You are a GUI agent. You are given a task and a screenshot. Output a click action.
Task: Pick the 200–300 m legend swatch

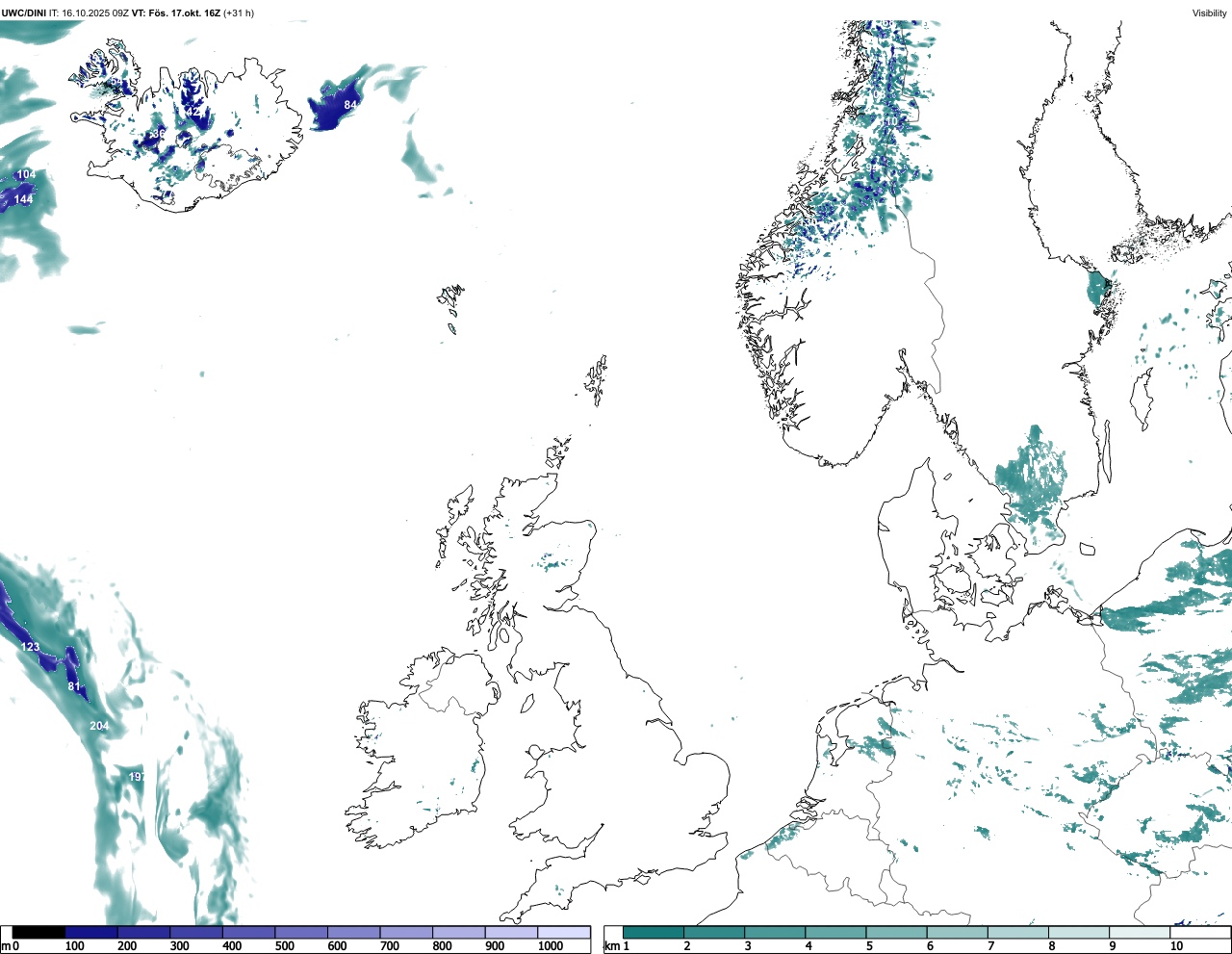point(143,932)
